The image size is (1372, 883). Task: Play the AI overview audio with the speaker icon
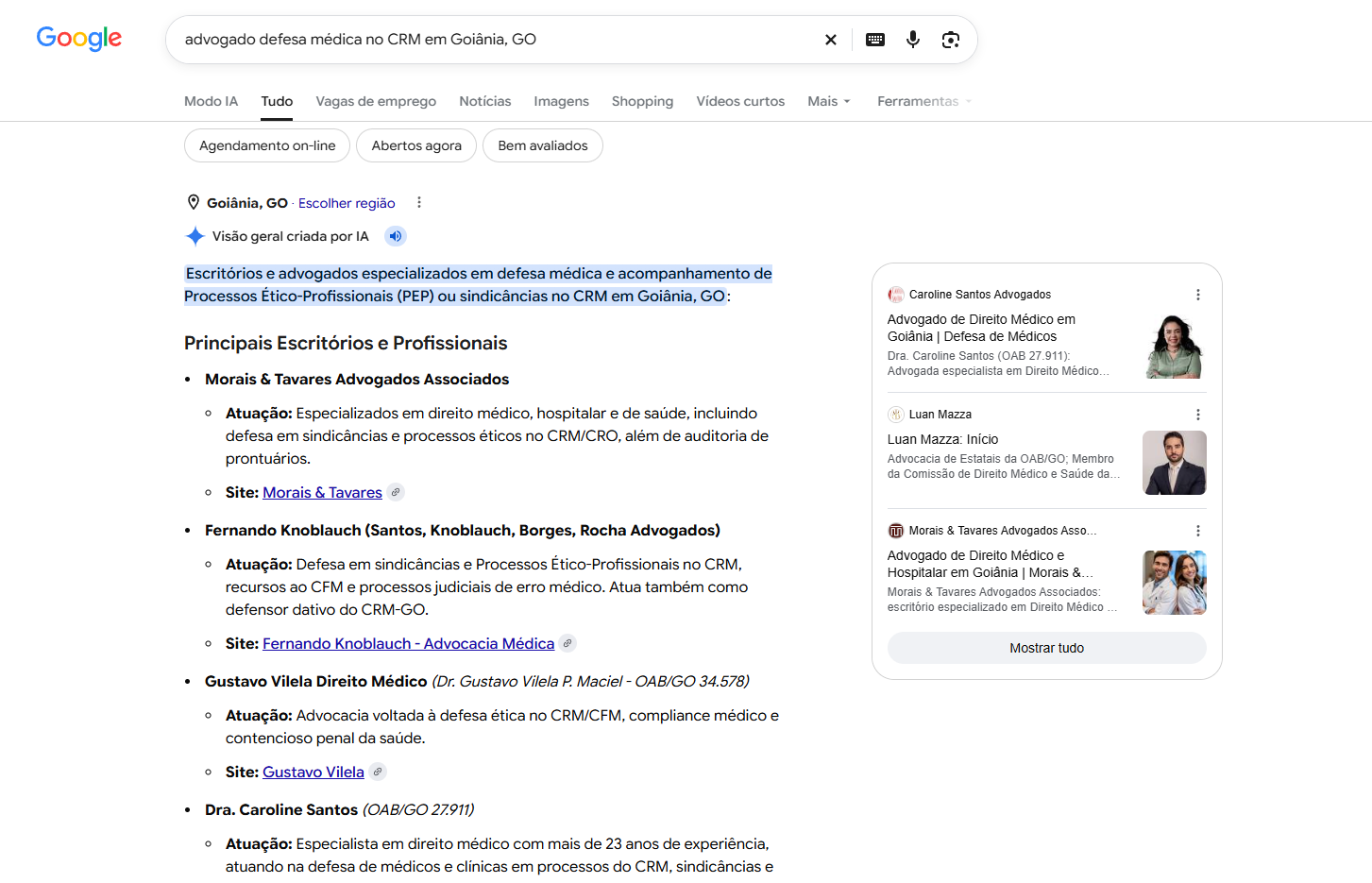(396, 236)
